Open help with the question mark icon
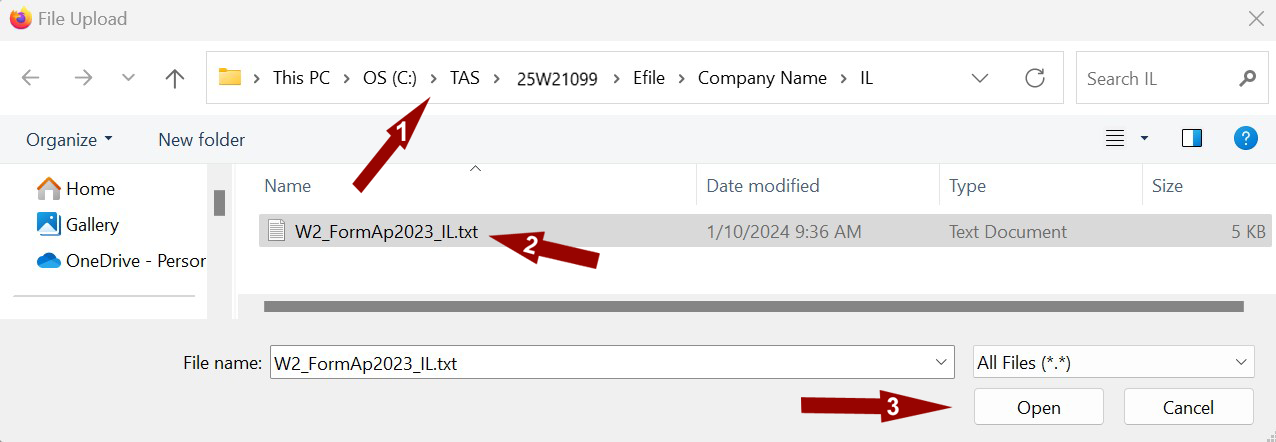The width and height of the screenshot is (1276, 442). (x=1245, y=138)
